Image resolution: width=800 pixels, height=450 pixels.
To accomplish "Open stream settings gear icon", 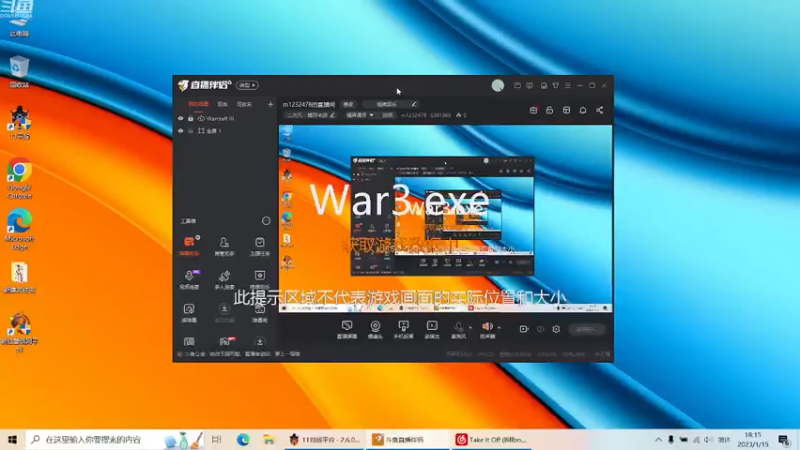I will pyautogui.click(x=556, y=329).
